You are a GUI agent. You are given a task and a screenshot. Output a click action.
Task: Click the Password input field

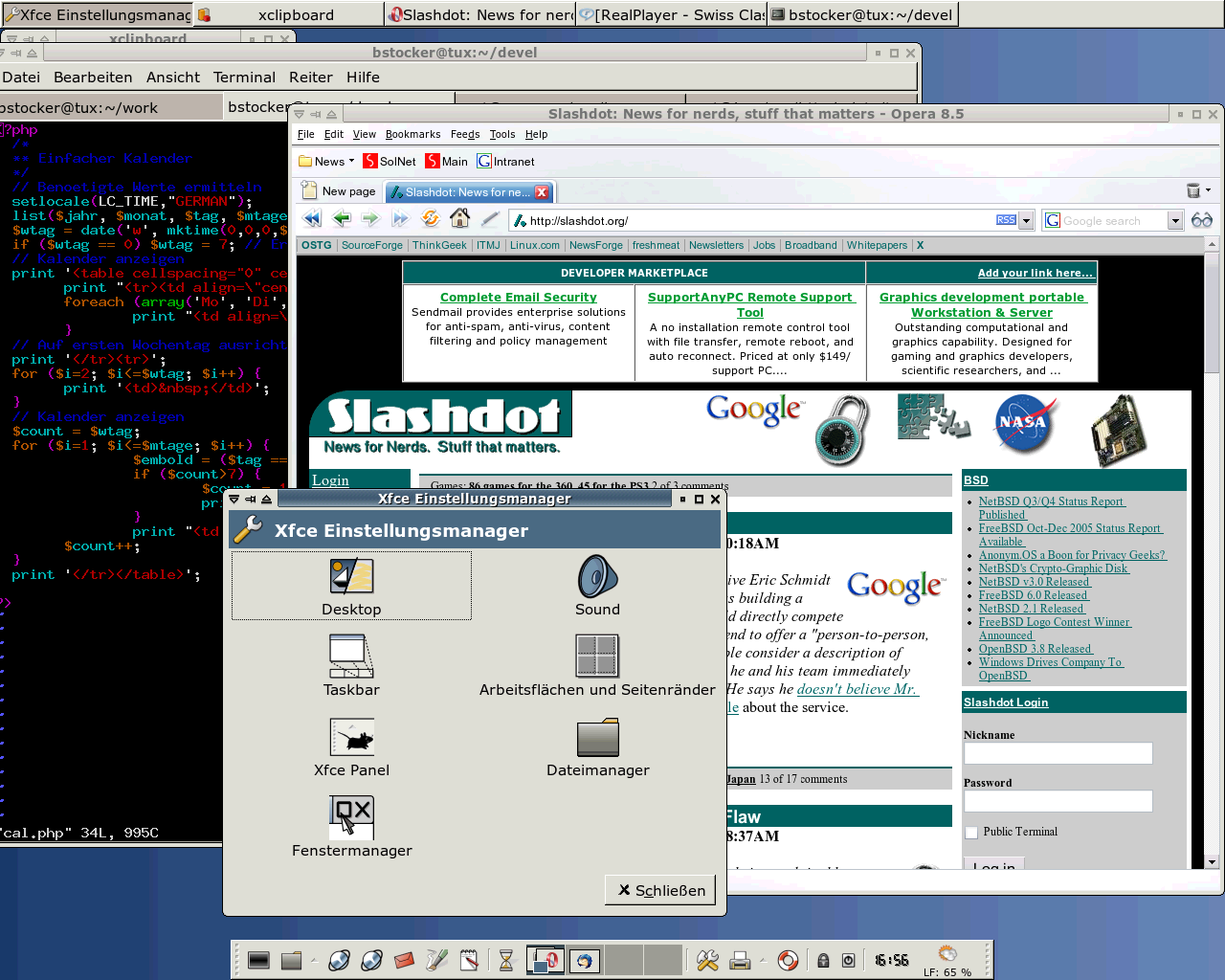click(1058, 801)
